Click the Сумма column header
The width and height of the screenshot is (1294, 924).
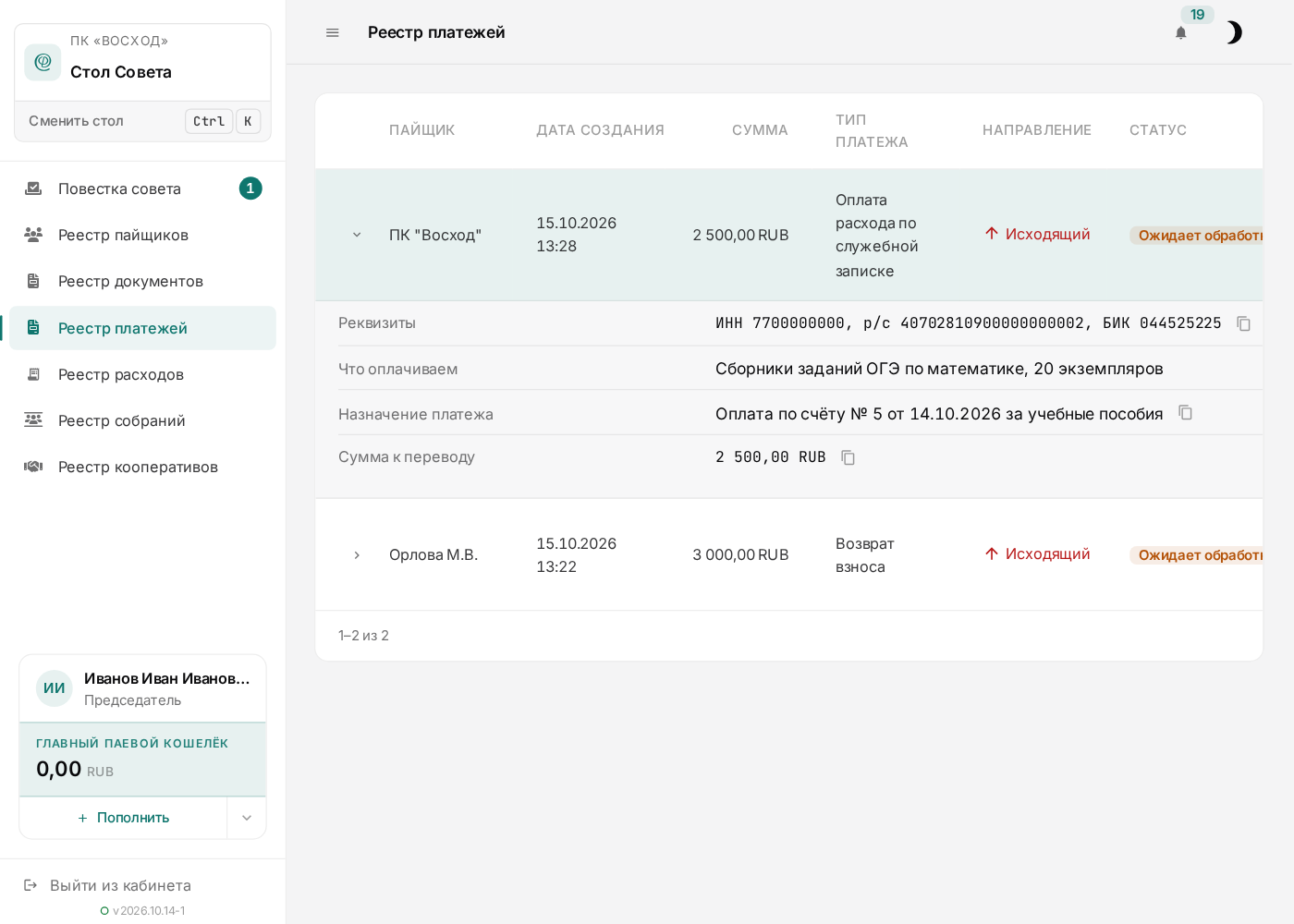pyautogui.click(x=760, y=130)
